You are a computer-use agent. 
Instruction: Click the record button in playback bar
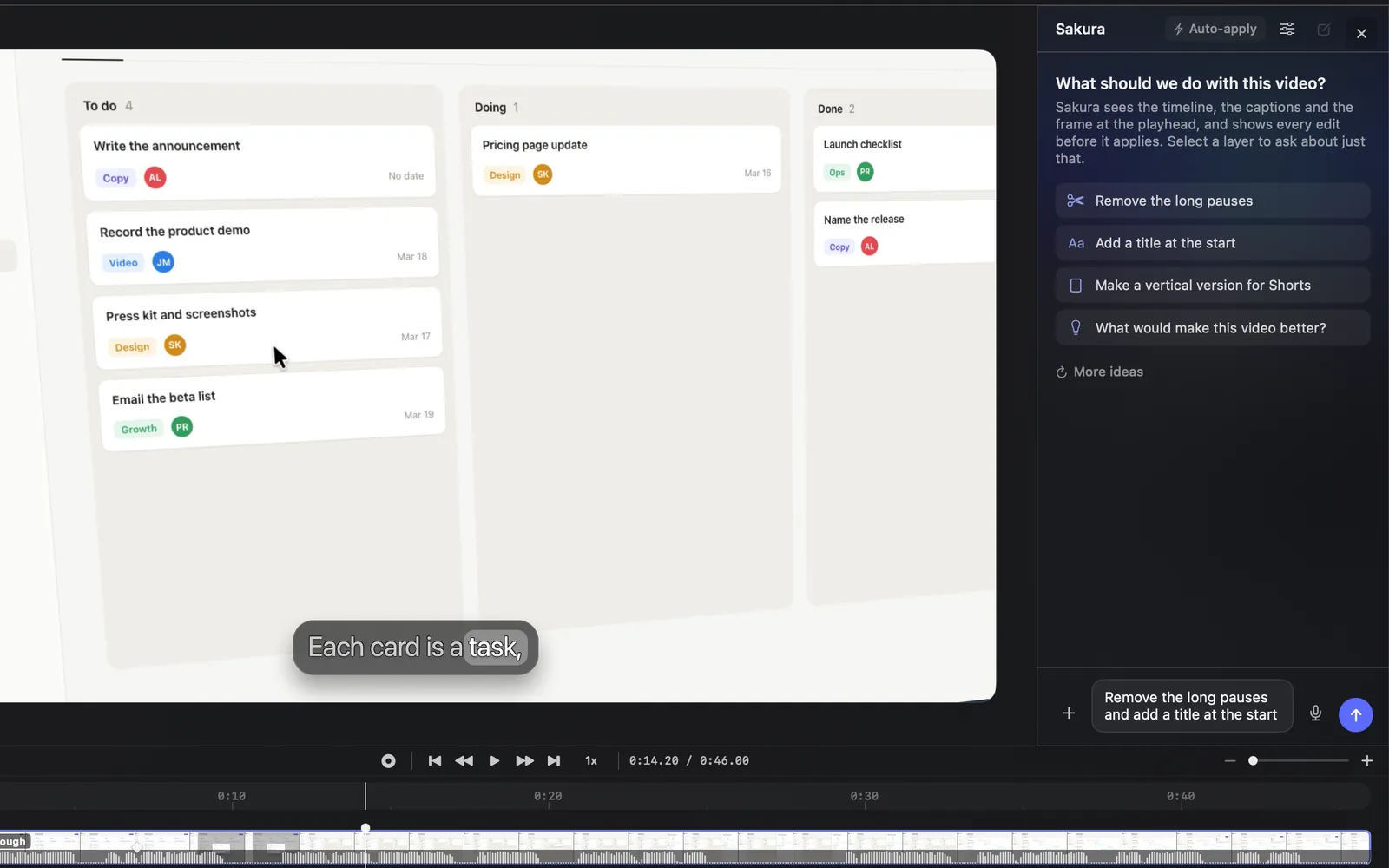388,761
